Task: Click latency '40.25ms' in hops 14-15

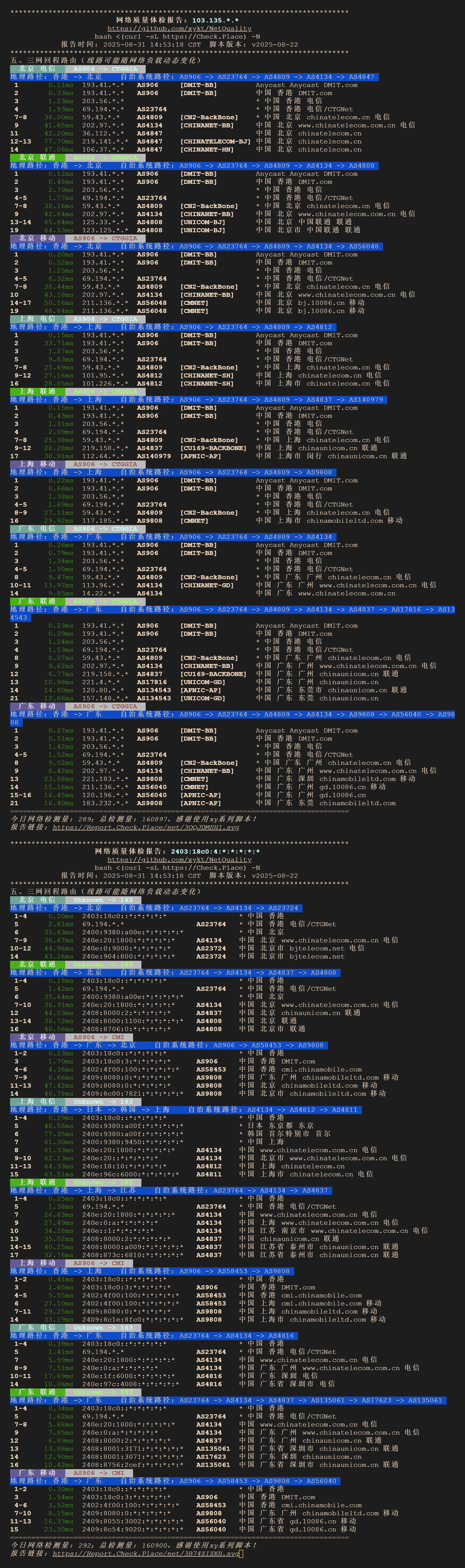Action: (59, 1247)
